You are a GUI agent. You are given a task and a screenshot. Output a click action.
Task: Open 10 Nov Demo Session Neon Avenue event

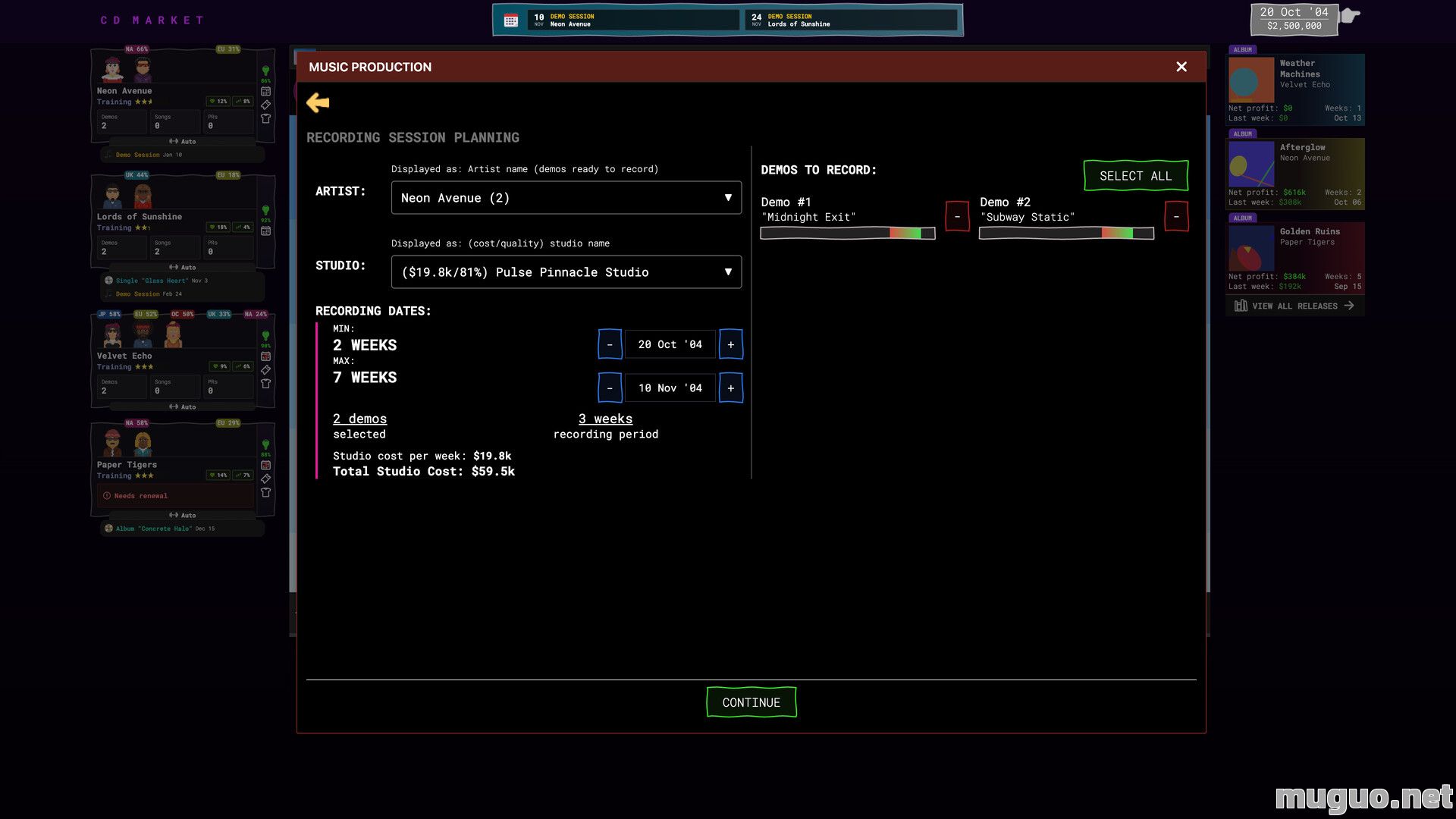[x=634, y=20]
